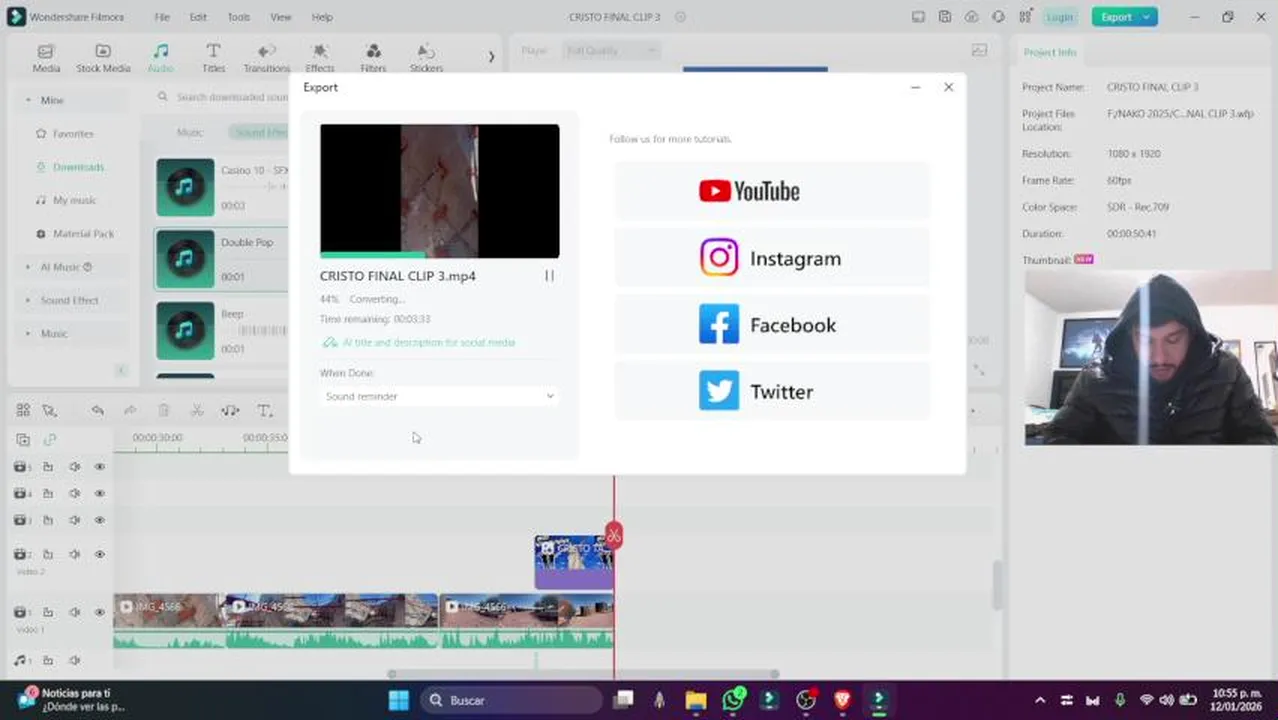
Task: Mute the Video 1 track
Action: pyautogui.click(x=74, y=612)
